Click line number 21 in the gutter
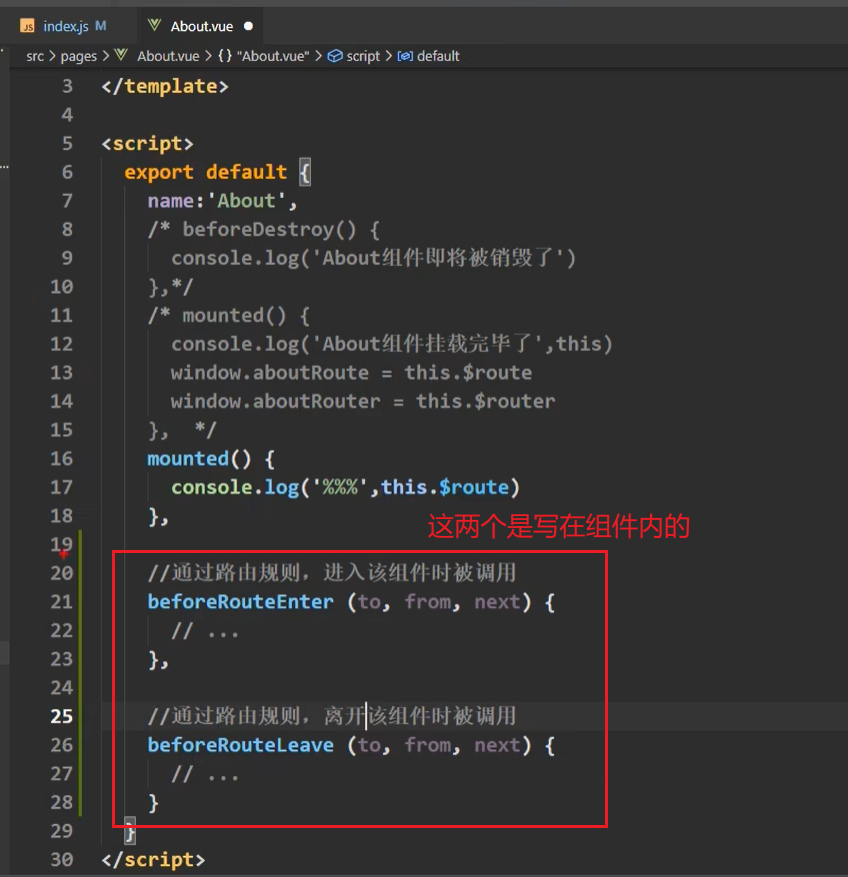Screen dimensions: 848x877 (x=62, y=602)
